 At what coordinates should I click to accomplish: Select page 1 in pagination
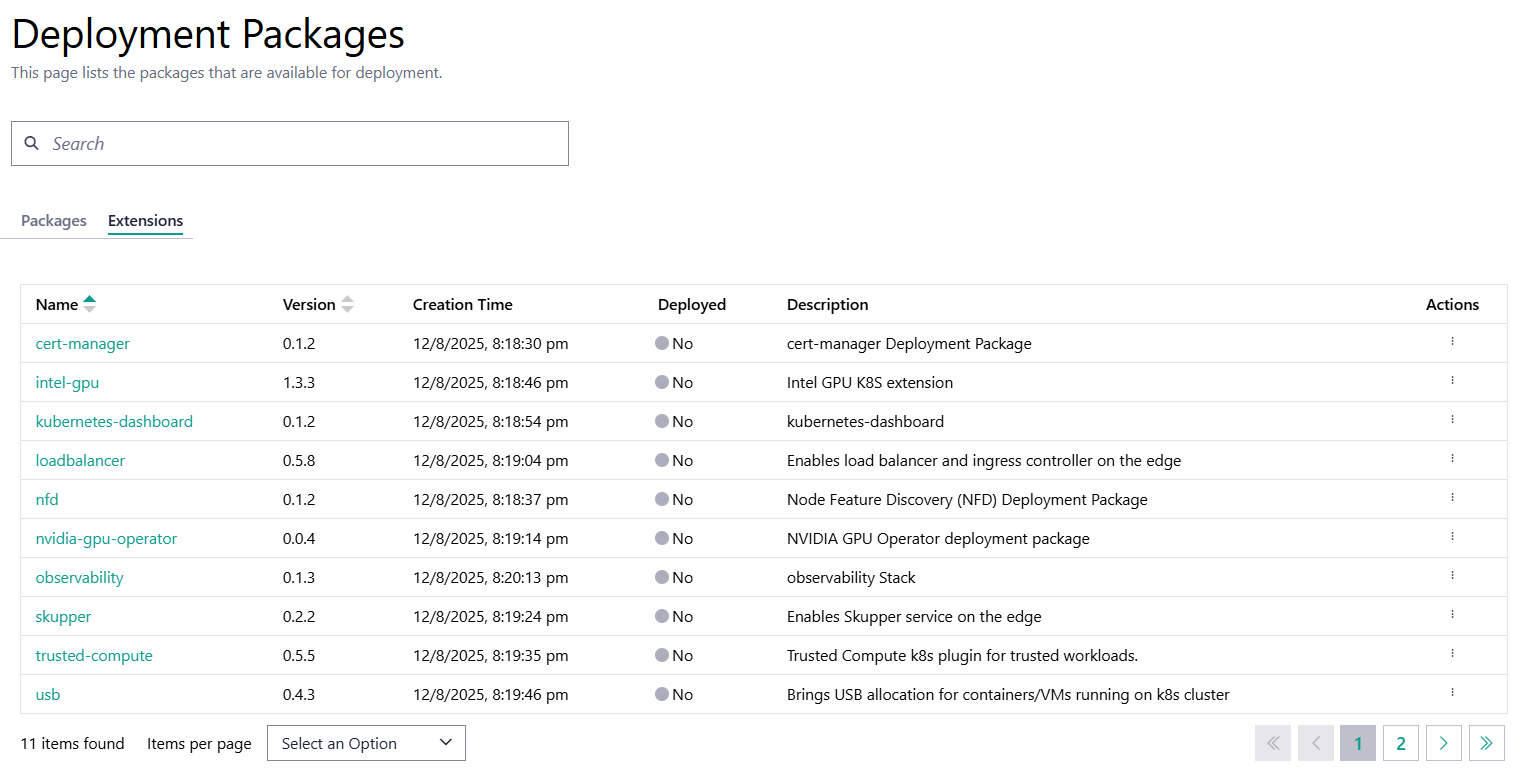(1358, 743)
